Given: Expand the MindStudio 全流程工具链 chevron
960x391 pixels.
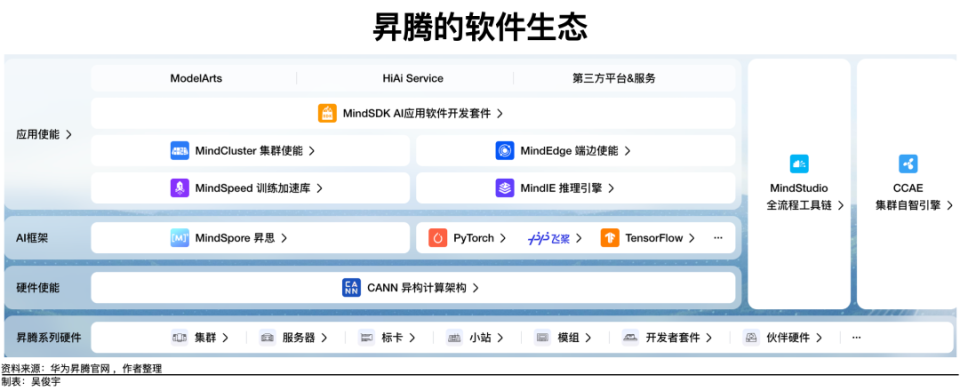Looking at the screenshot, I should coord(841,206).
